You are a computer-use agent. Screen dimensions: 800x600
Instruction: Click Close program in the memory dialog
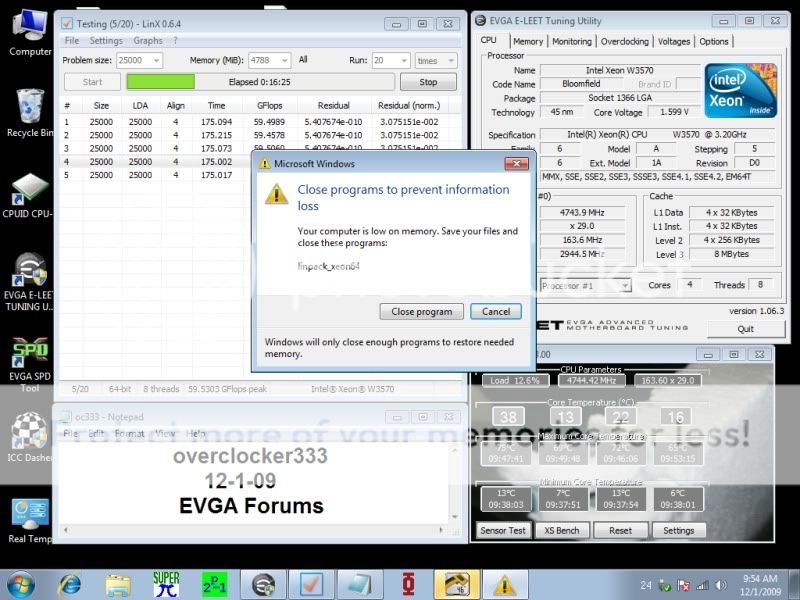tap(421, 311)
